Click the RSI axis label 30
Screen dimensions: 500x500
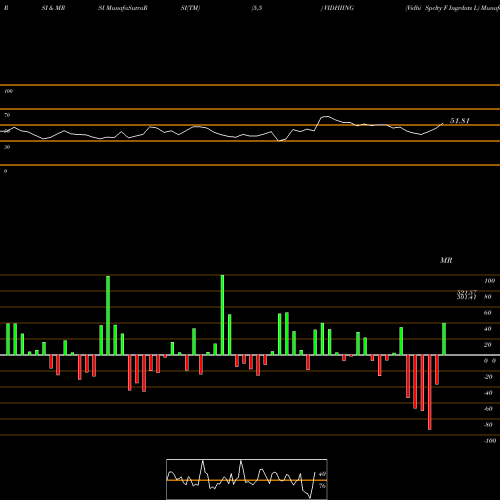[x=7, y=147]
